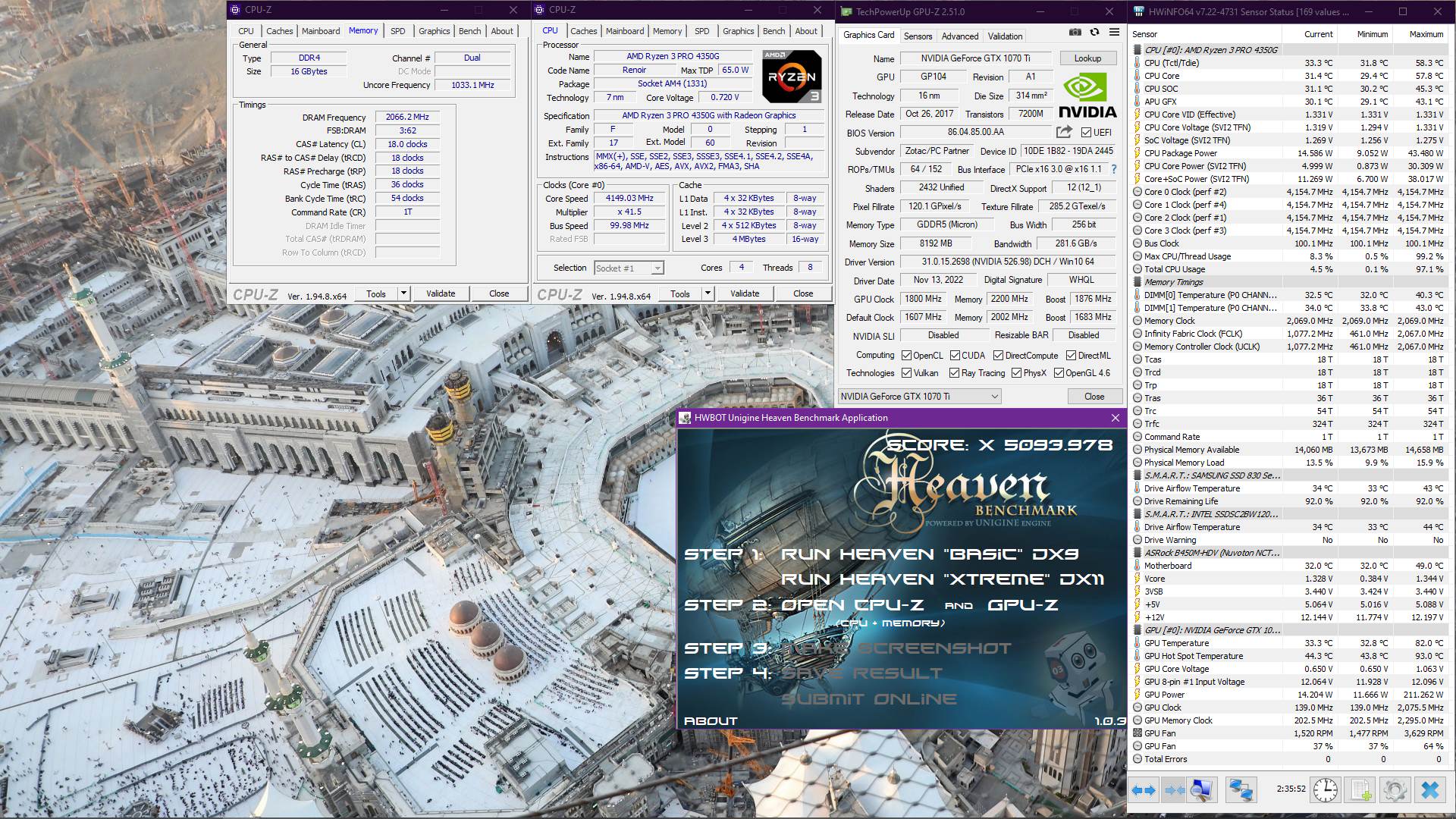This screenshot has width=1456, height=819.
Task: Open the Socket #1 selection dropdown
Action: click(x=629, y=268)
